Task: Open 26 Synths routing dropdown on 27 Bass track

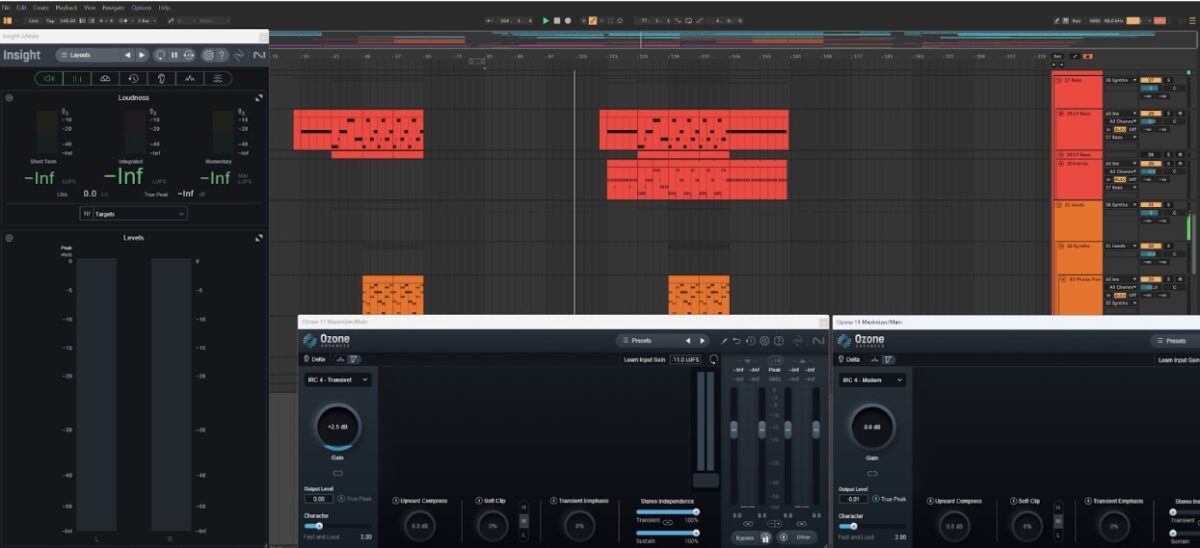Action: click(1121, 80)
